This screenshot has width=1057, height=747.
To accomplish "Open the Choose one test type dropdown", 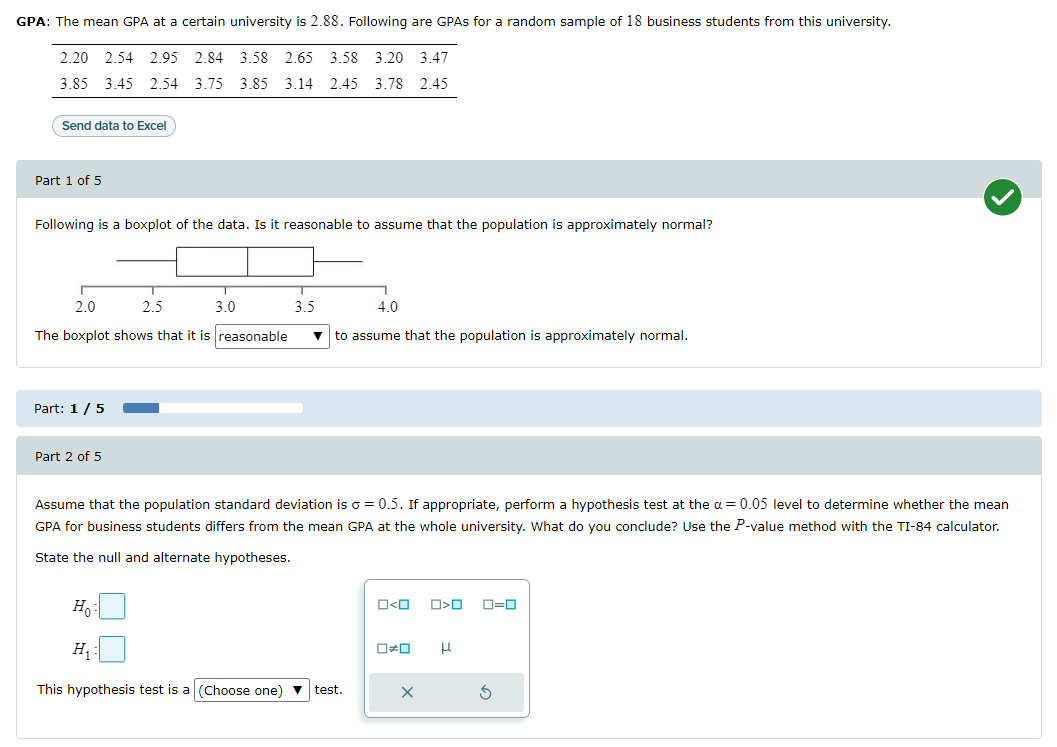I will click(x=250, y=690).
